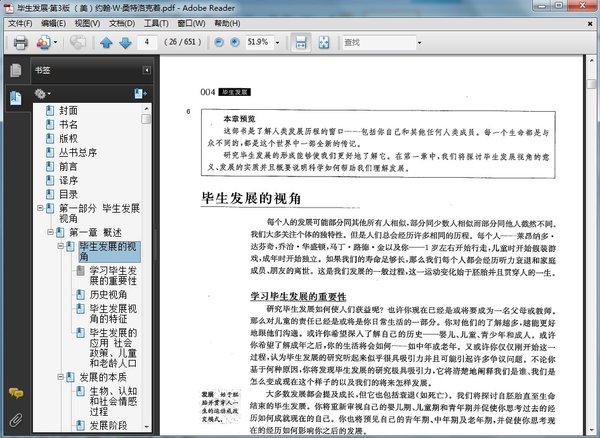Open the 视图(V) menu
This screenshot has height=438, width=600.
coord(87,23)
